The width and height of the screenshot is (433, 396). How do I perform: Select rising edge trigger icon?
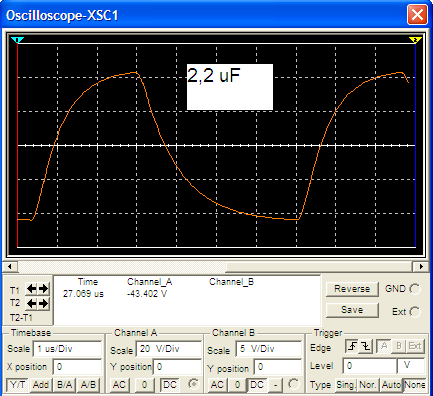pyautogui.click(x=352, y=346)
